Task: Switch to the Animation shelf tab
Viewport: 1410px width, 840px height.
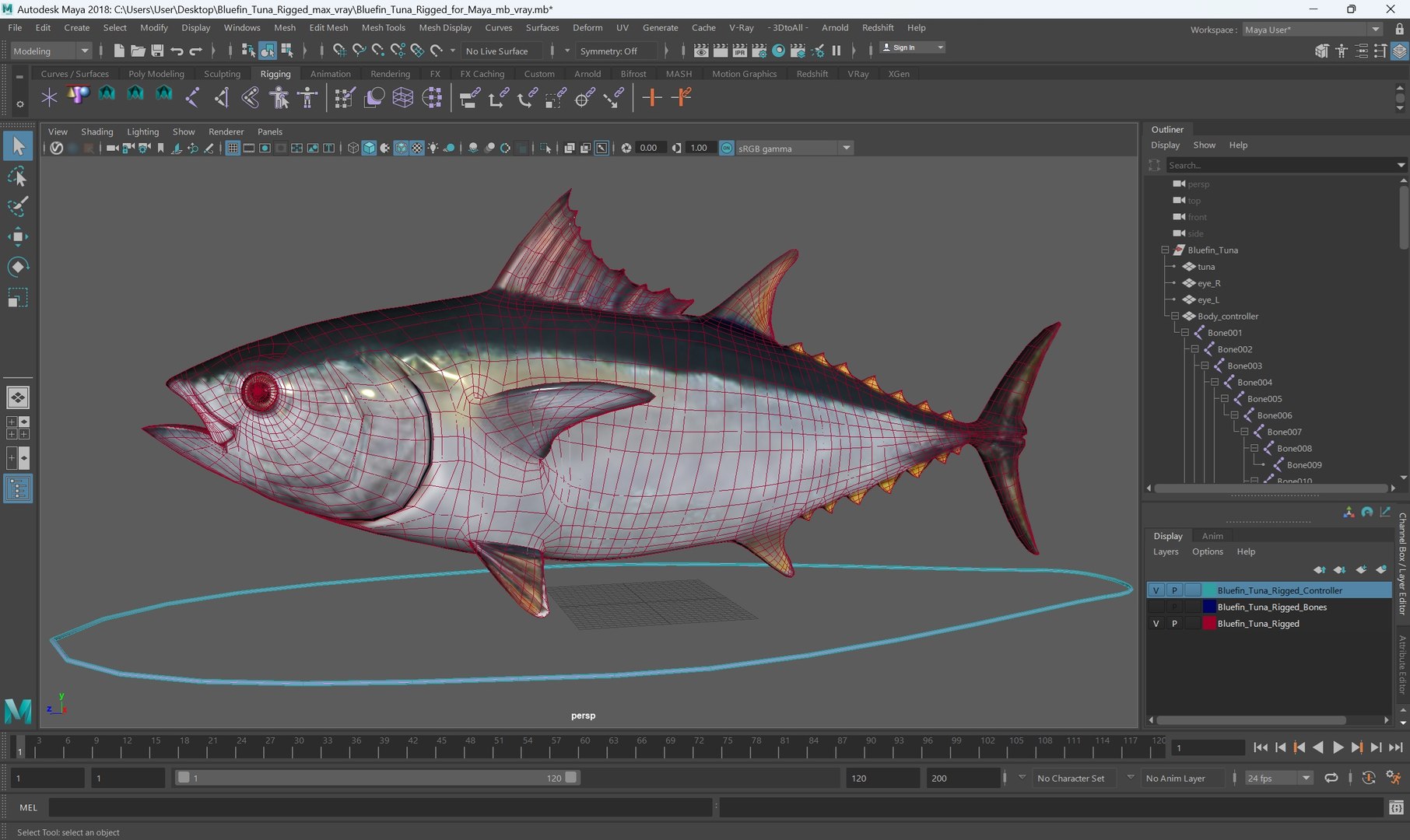Action: pyautogui.click(x=330, y=74)
